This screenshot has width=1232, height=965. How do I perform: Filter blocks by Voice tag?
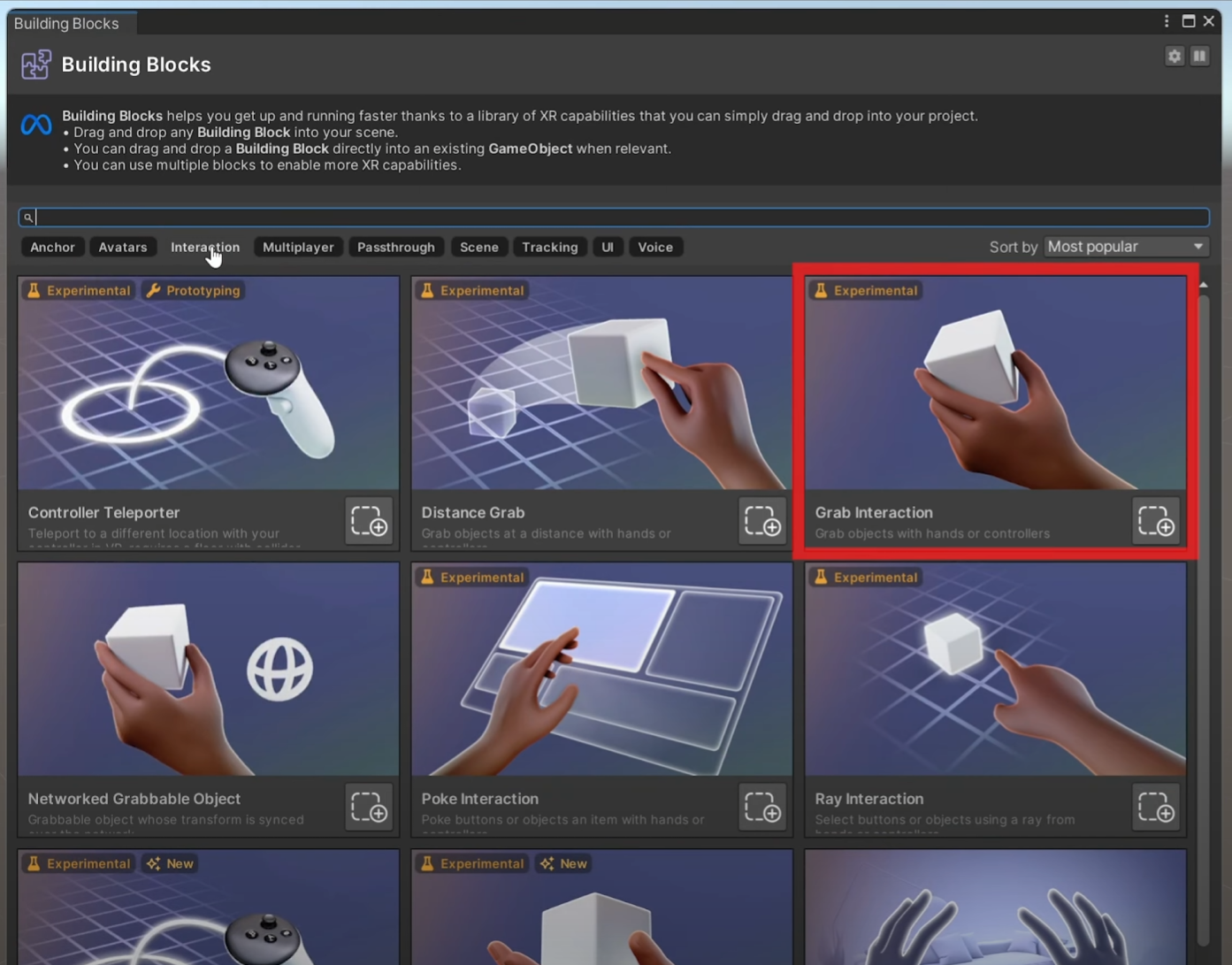[655, 247]
